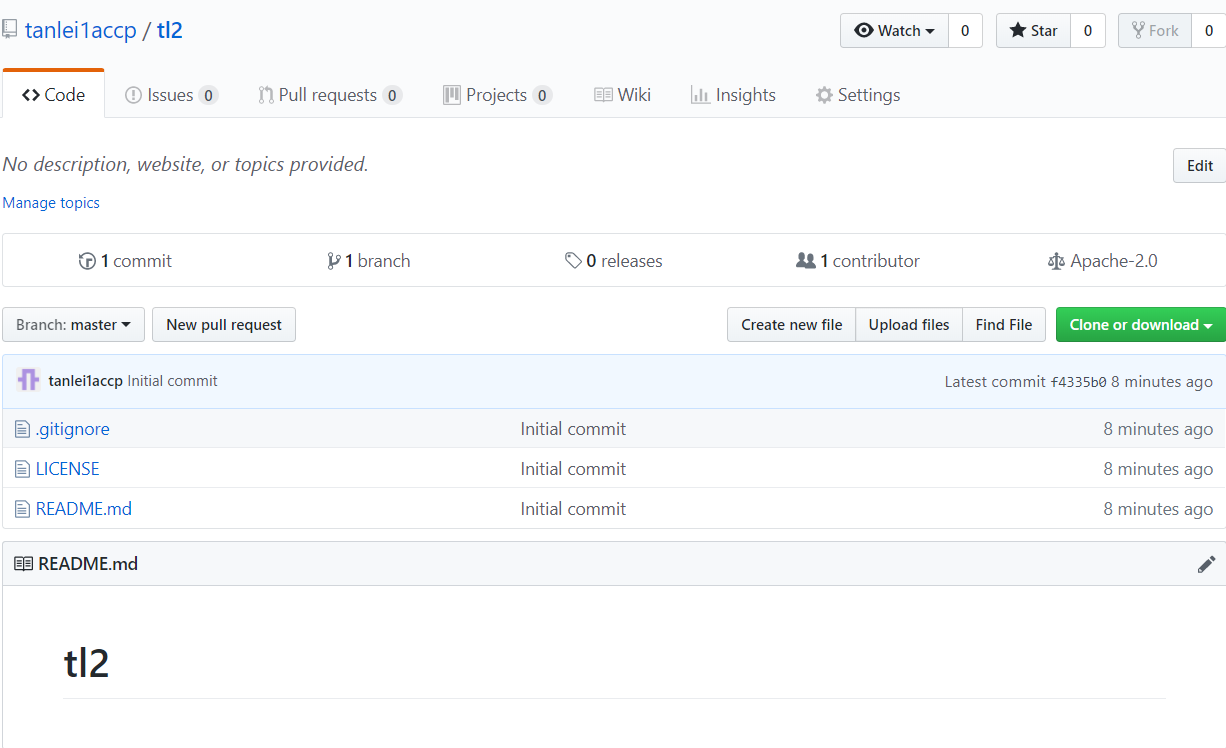
Task: View the 1 contributor link
Action: pyautogui.click(x=858, y=261)
